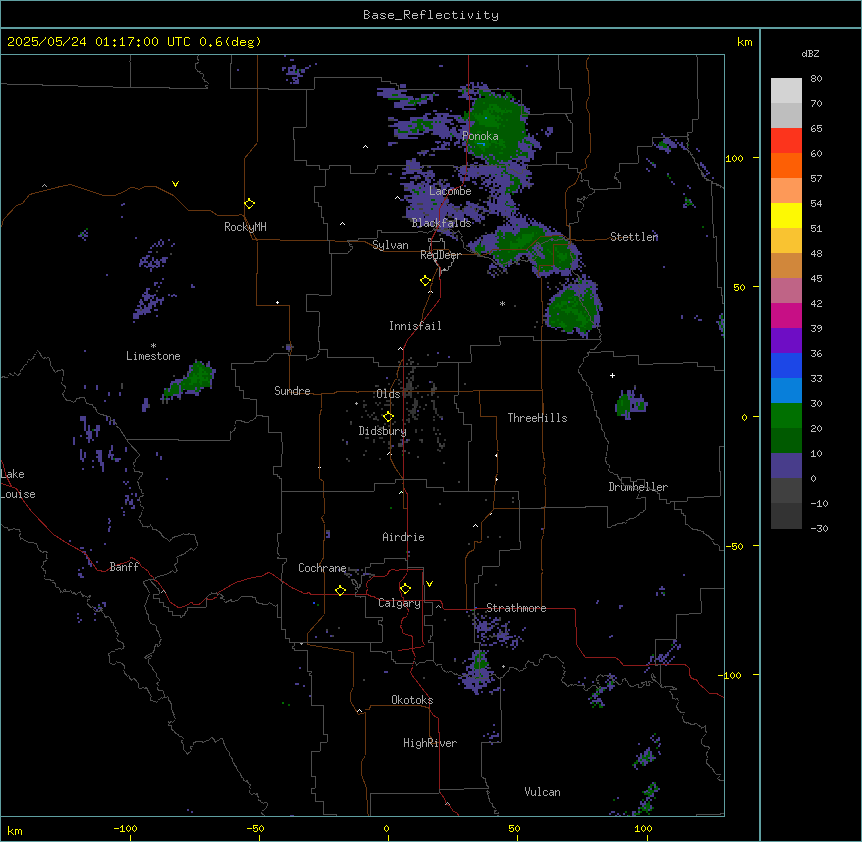Select the Airdrie city label
This screenshot has height=842, width=862.
[403, 537]
